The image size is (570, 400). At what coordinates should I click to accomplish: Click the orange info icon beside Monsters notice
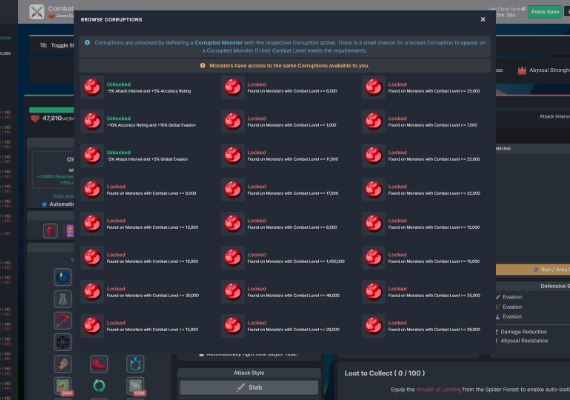pyautogui.click(x=202, y=65)
